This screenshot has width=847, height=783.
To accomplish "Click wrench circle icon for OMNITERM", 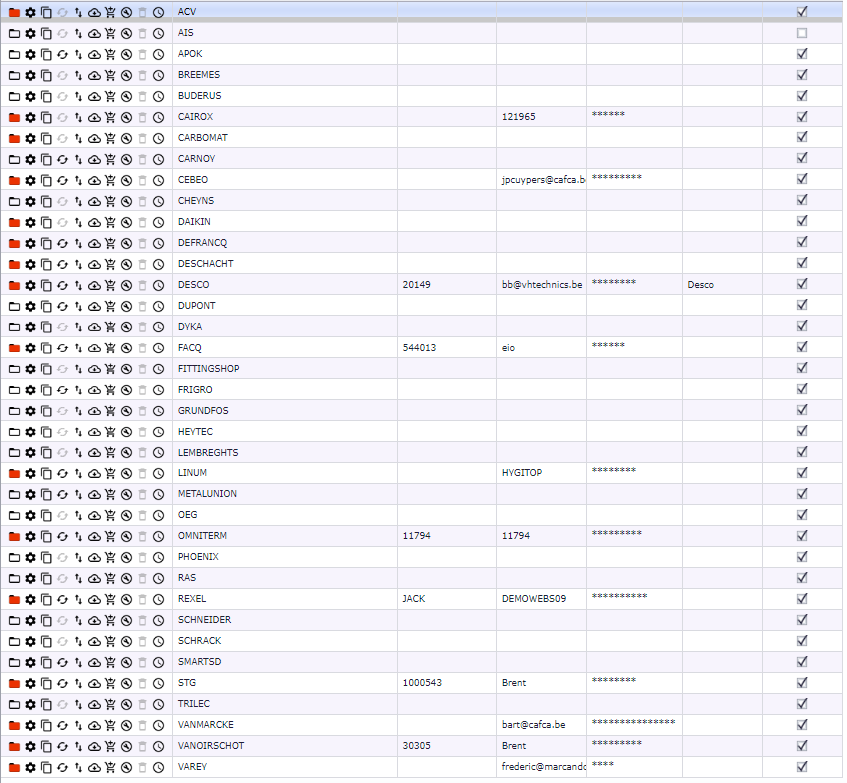I will [x=126, y=537].
